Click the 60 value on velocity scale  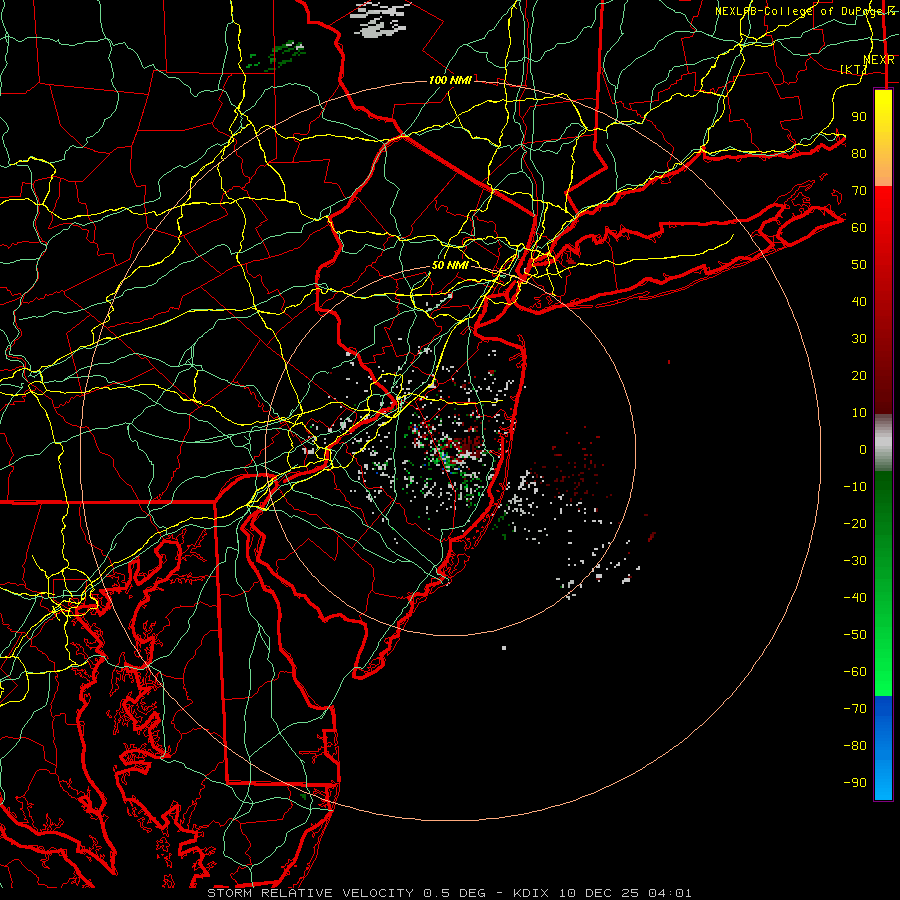point(859,227)
